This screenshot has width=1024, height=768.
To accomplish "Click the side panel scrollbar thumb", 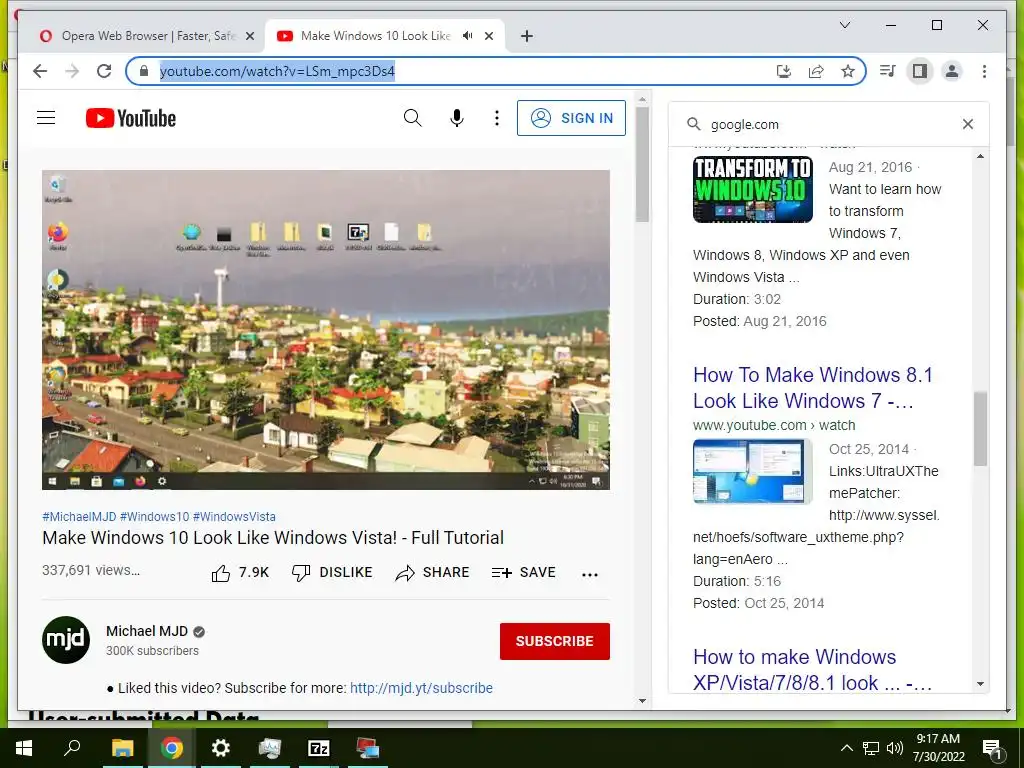I will tap(980, 429).
